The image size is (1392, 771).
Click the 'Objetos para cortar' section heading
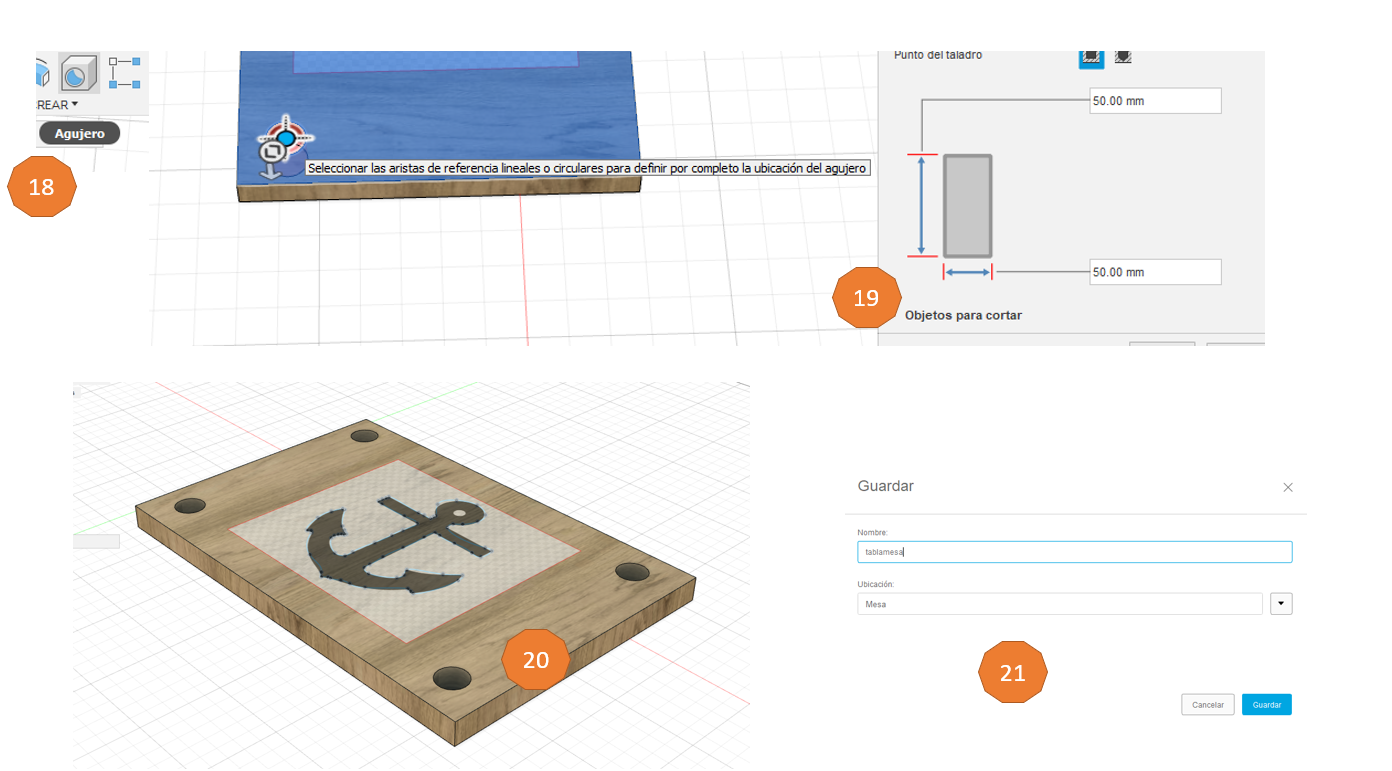pos(963,315)
